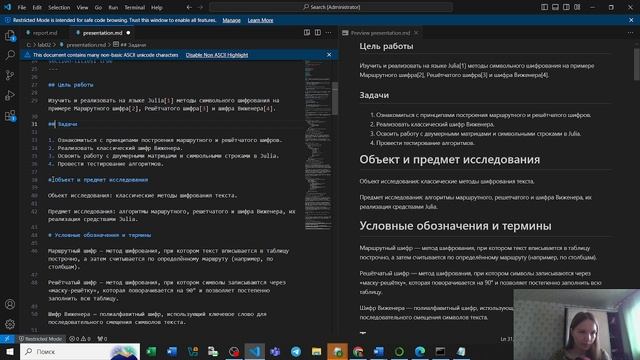The height and width of the screenshot is (360, 640).
Task: Open the Edit menu
Action: pos(37,7)
